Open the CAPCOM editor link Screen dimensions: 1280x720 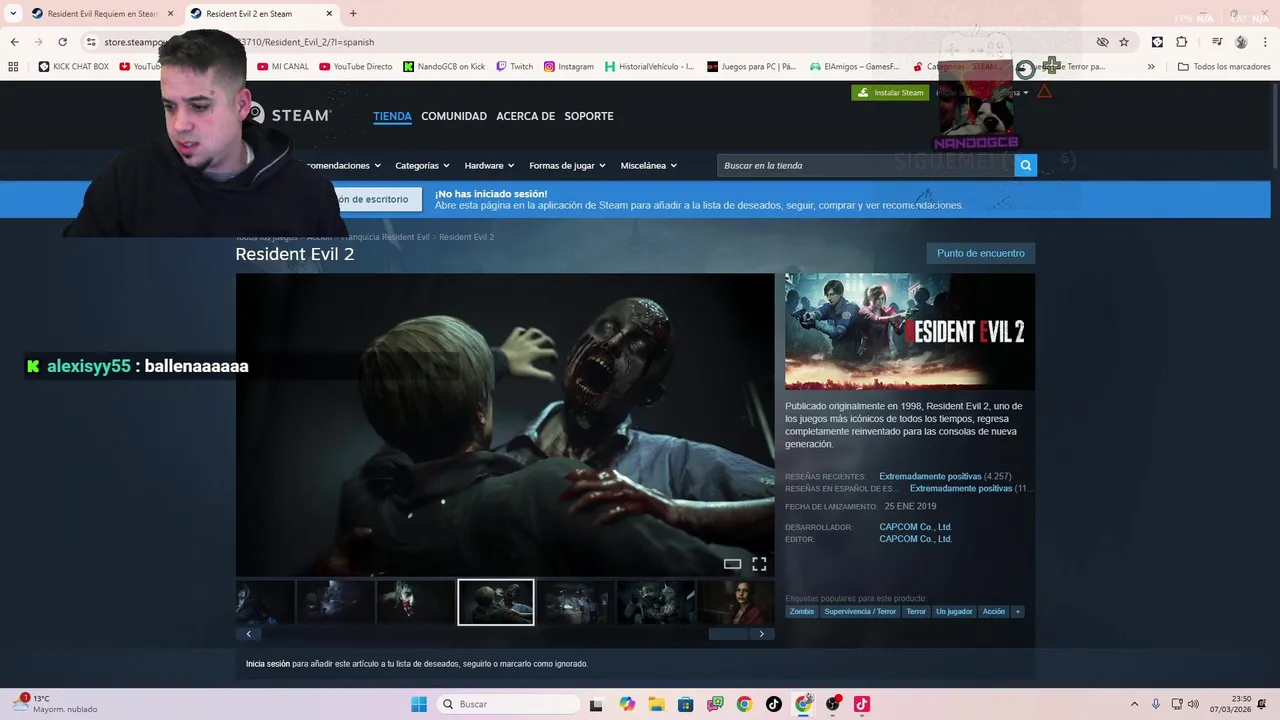click(915, 539)
